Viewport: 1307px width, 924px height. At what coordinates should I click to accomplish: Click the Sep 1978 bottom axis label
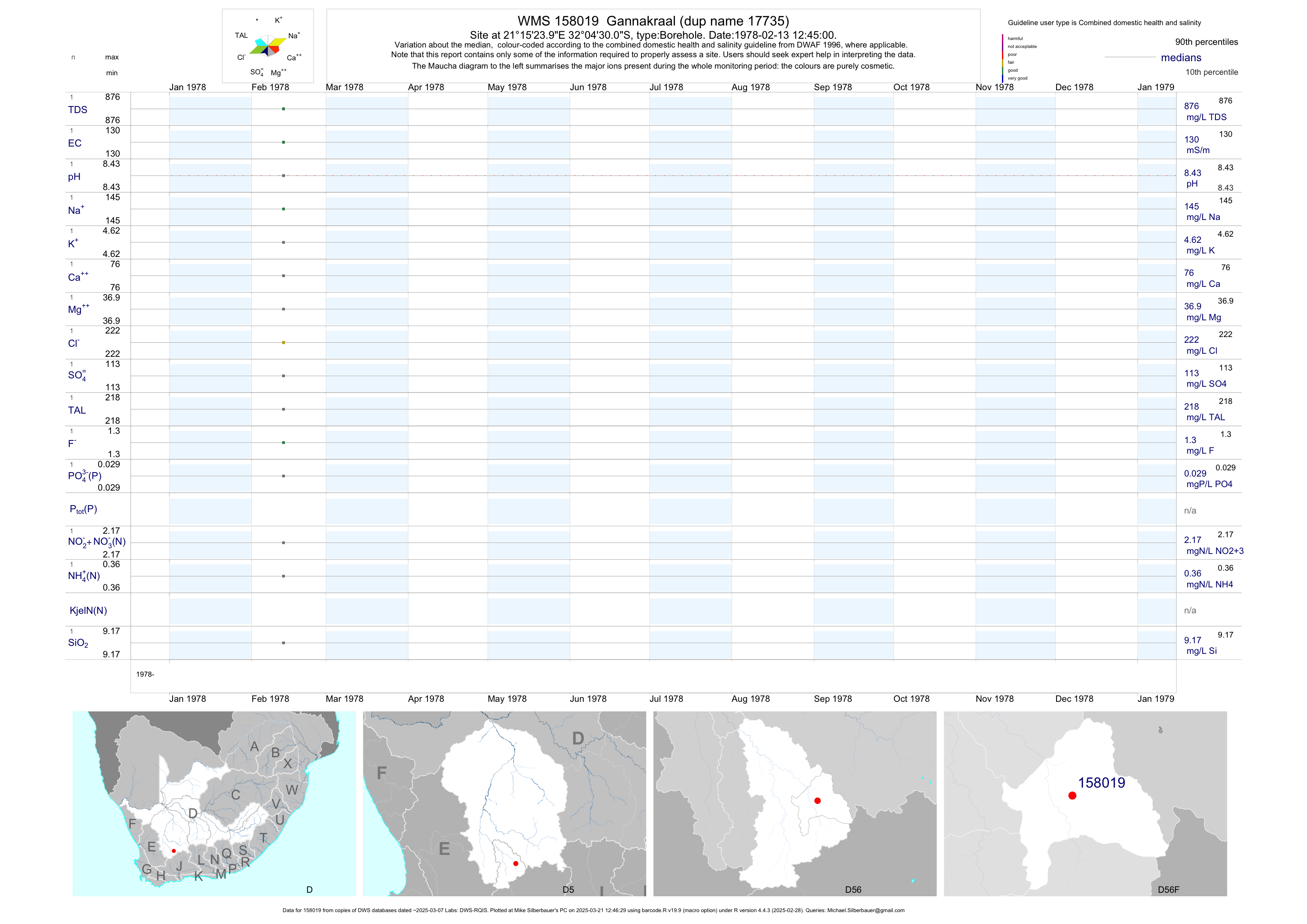(833, 699)
